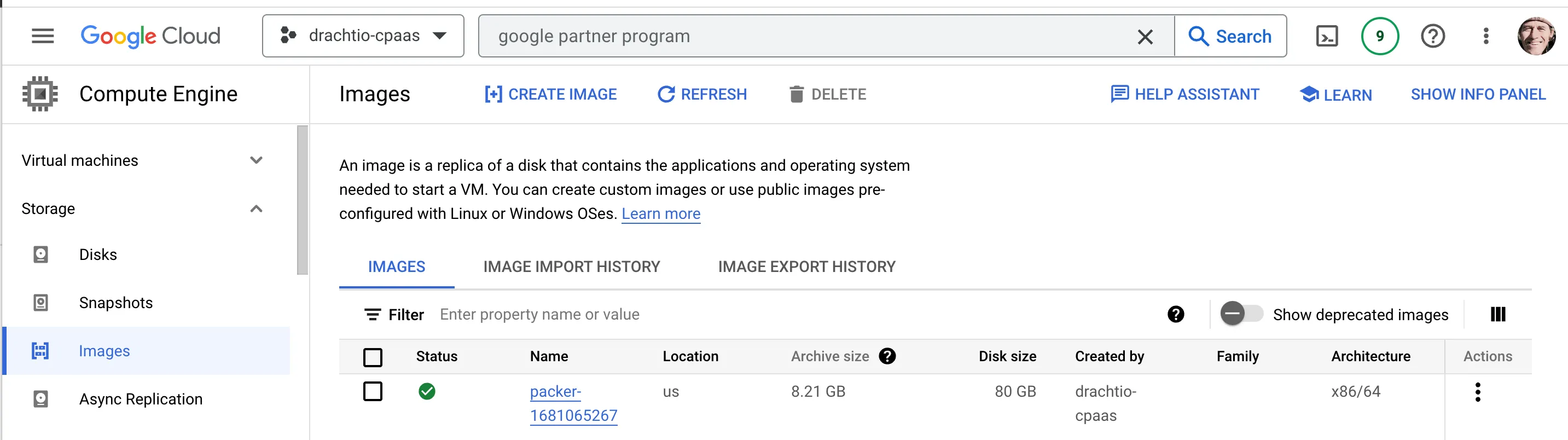Click the 8.21 GB archive size cell
The height and width of the screenshot is (440, 1568).
tap(818, 391)
